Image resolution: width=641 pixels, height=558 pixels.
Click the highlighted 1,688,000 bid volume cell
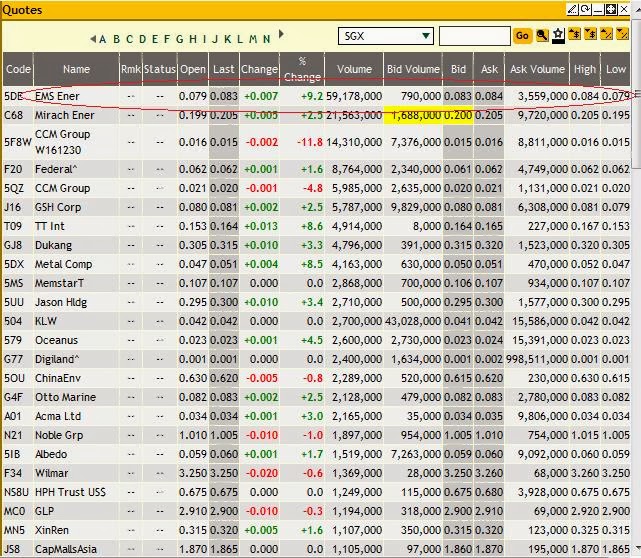pyautogui.click(x=413, y=115)
